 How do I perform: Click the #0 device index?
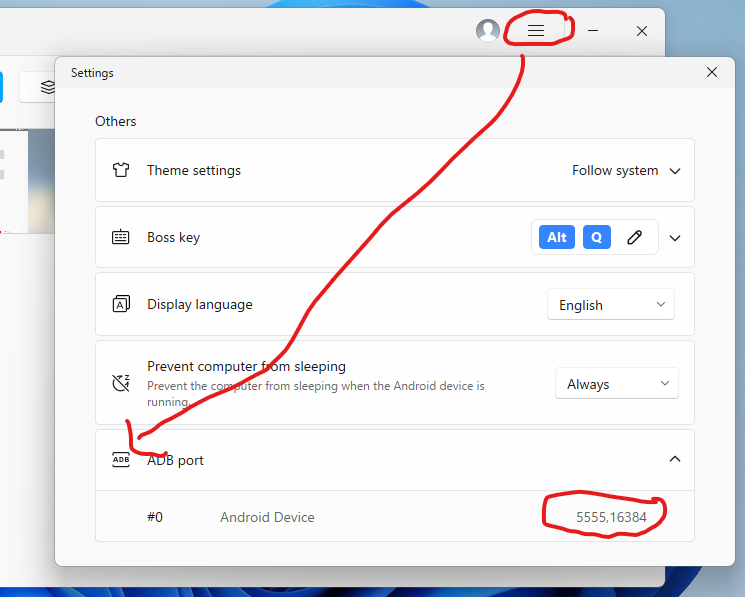click(155, 517)
